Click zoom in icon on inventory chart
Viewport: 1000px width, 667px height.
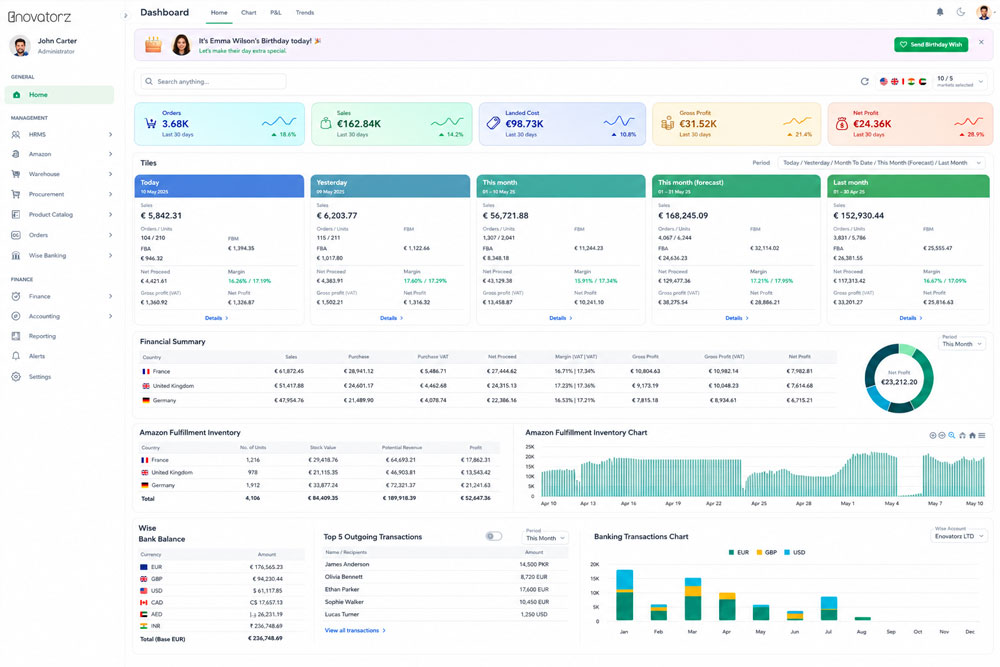(x=933, y=436)
